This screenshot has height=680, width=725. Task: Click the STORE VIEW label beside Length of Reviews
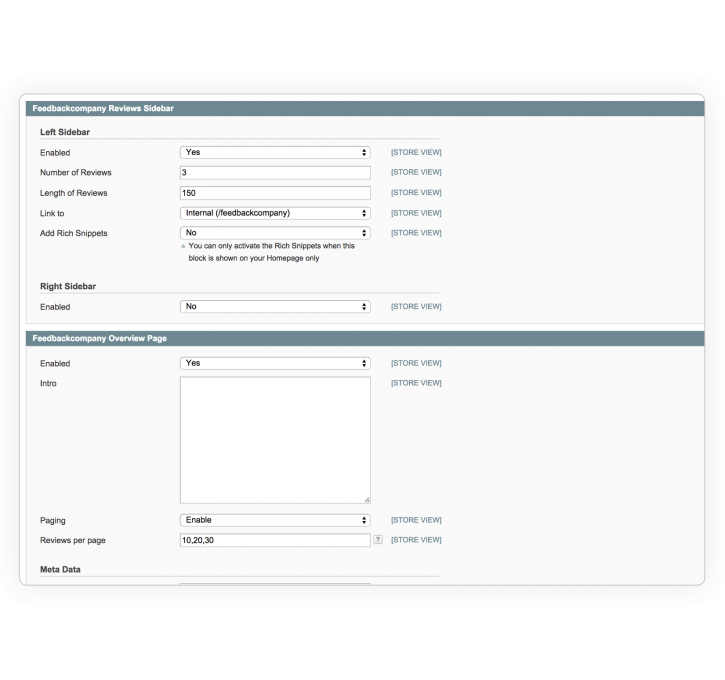[x=416, y=192]
